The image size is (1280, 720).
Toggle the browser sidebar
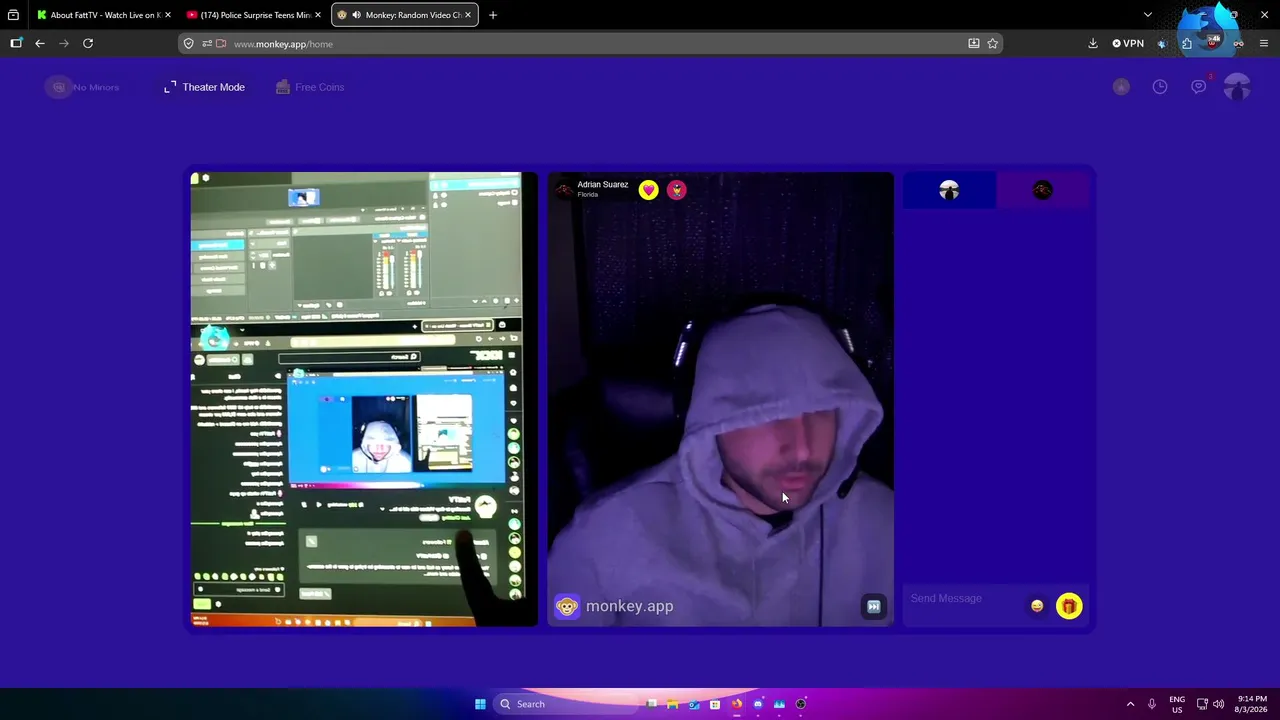16,43
